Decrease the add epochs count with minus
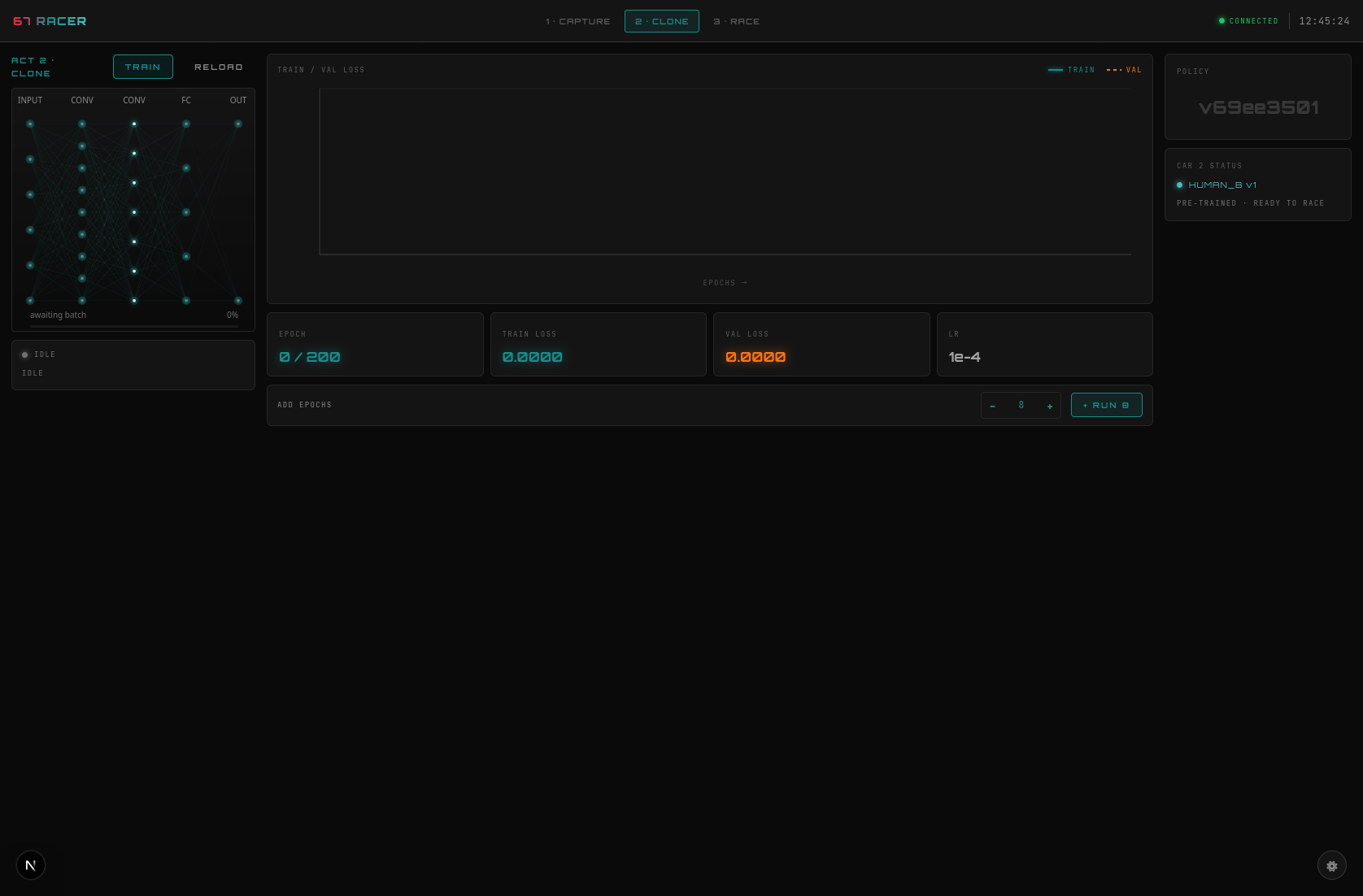The width and height of the screenshot is (1363, 896). (x=992, y=406)
